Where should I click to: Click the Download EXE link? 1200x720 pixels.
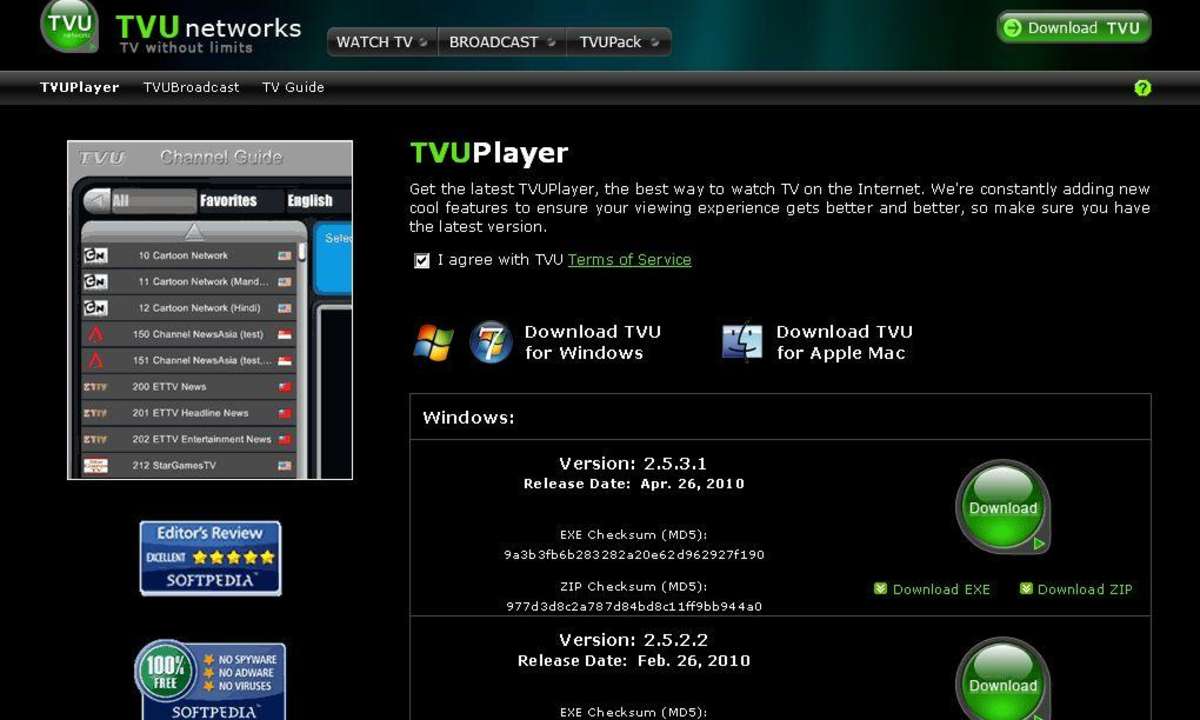click(941, 590)
